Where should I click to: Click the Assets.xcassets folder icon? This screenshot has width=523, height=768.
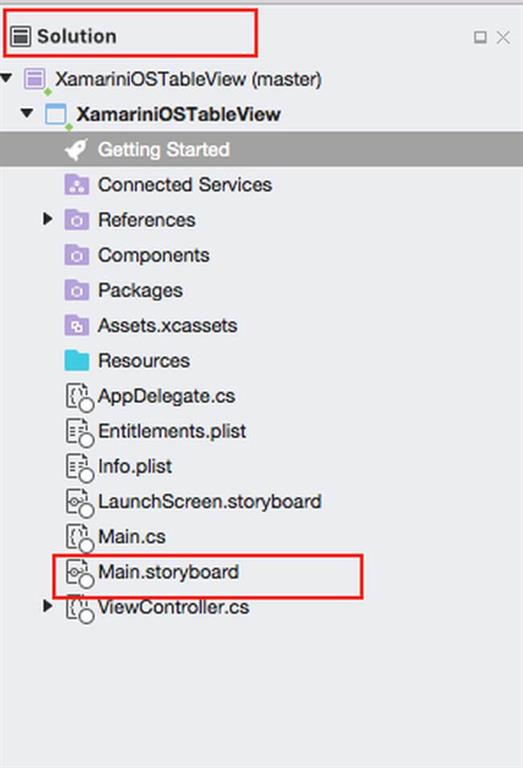point(77,326)
